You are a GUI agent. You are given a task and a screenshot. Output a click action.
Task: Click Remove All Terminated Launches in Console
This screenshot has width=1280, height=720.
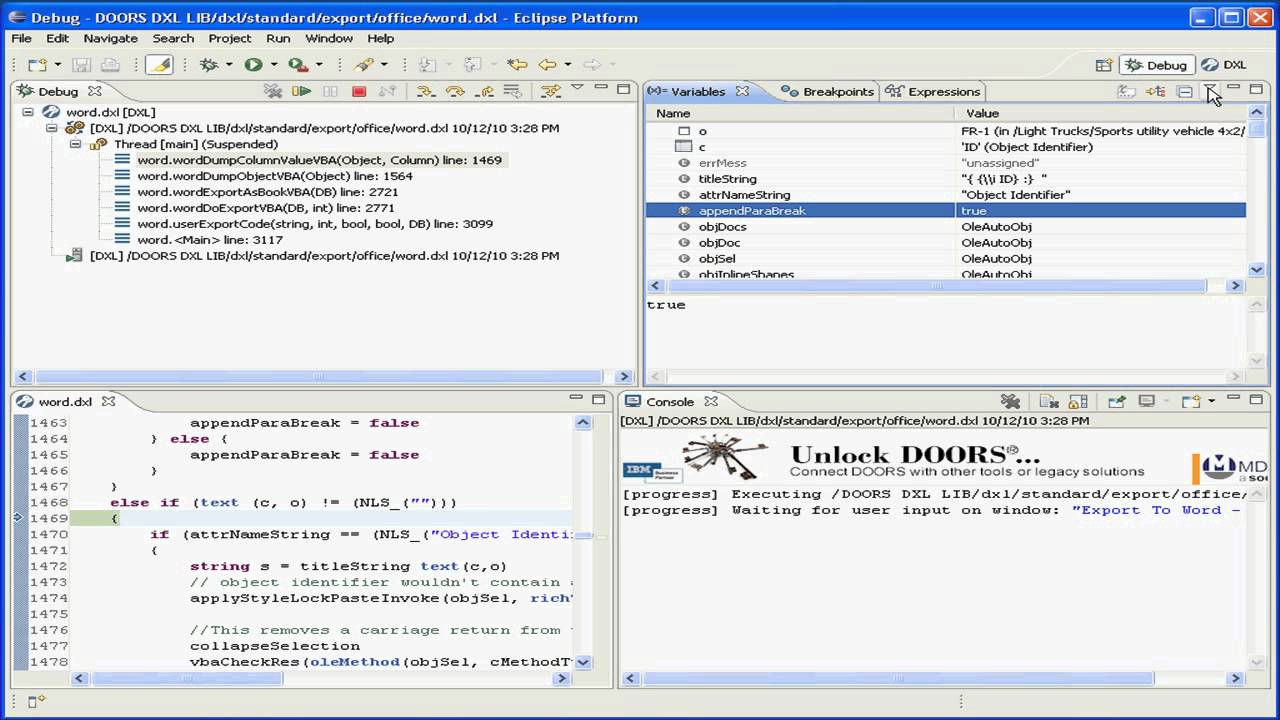[1010, 401]
